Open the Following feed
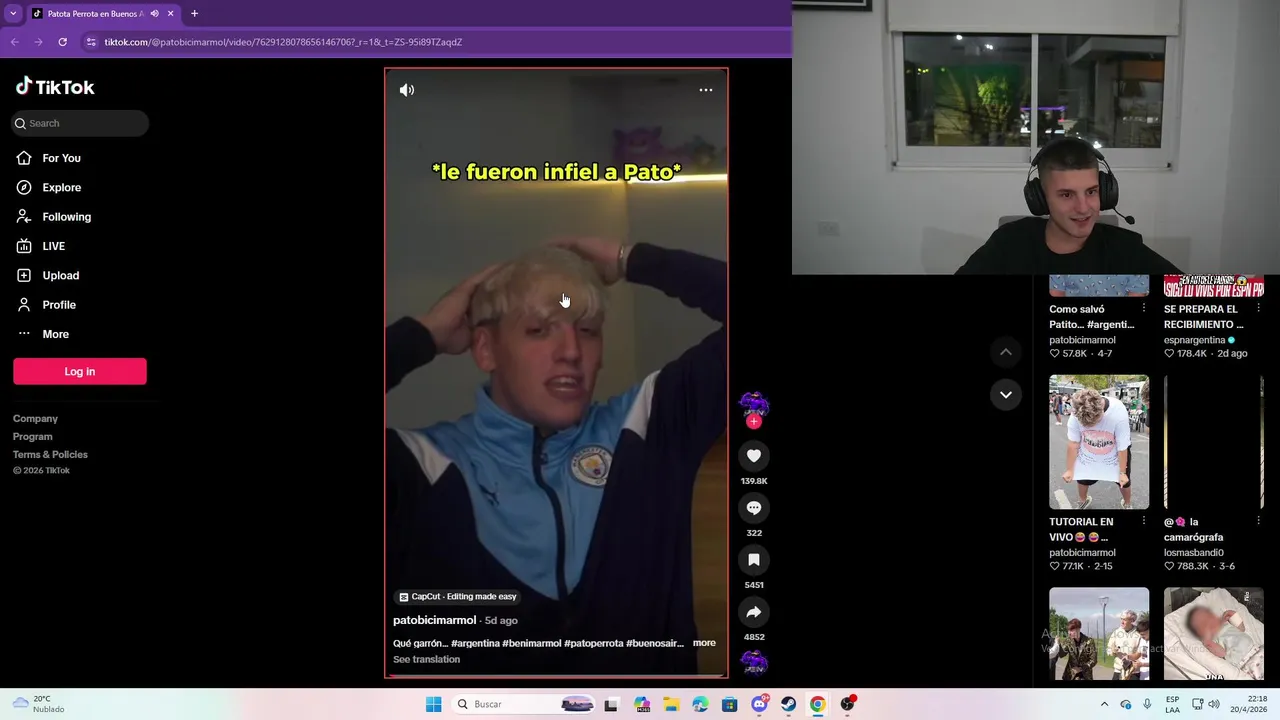Image resolution: width=1280 pixels, height=720 pixels. [66, 217]
